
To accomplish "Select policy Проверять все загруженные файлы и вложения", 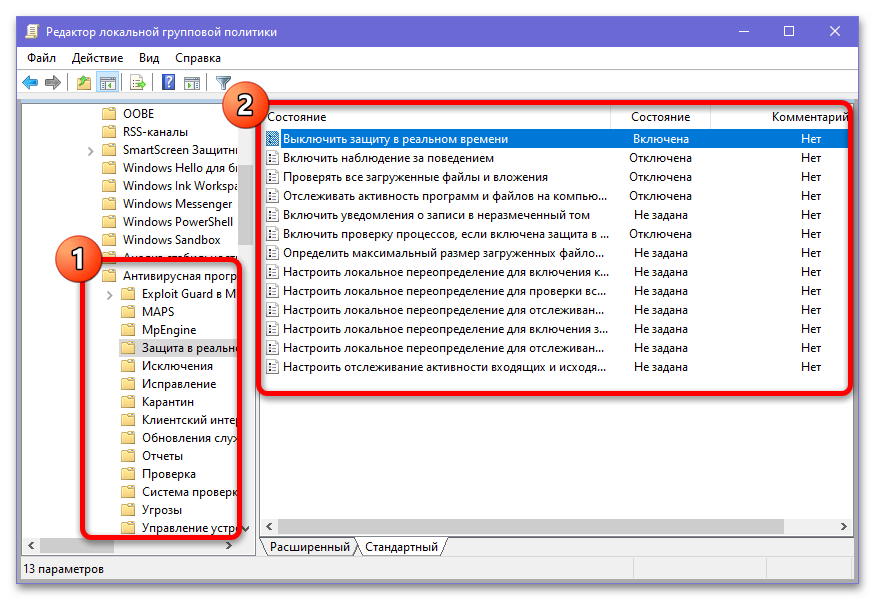I will pos(415,177).
